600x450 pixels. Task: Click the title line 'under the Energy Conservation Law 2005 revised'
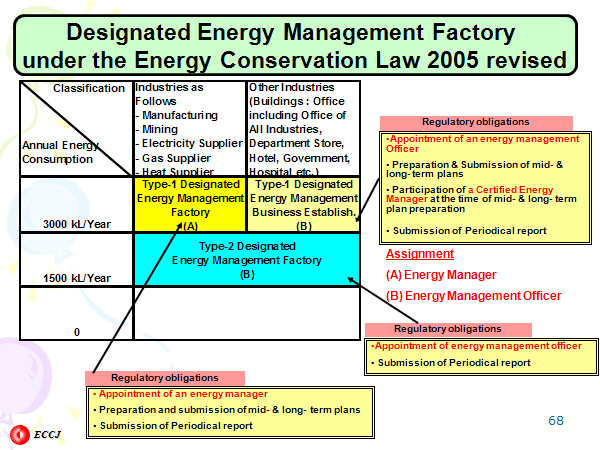(x=294, y=60)
